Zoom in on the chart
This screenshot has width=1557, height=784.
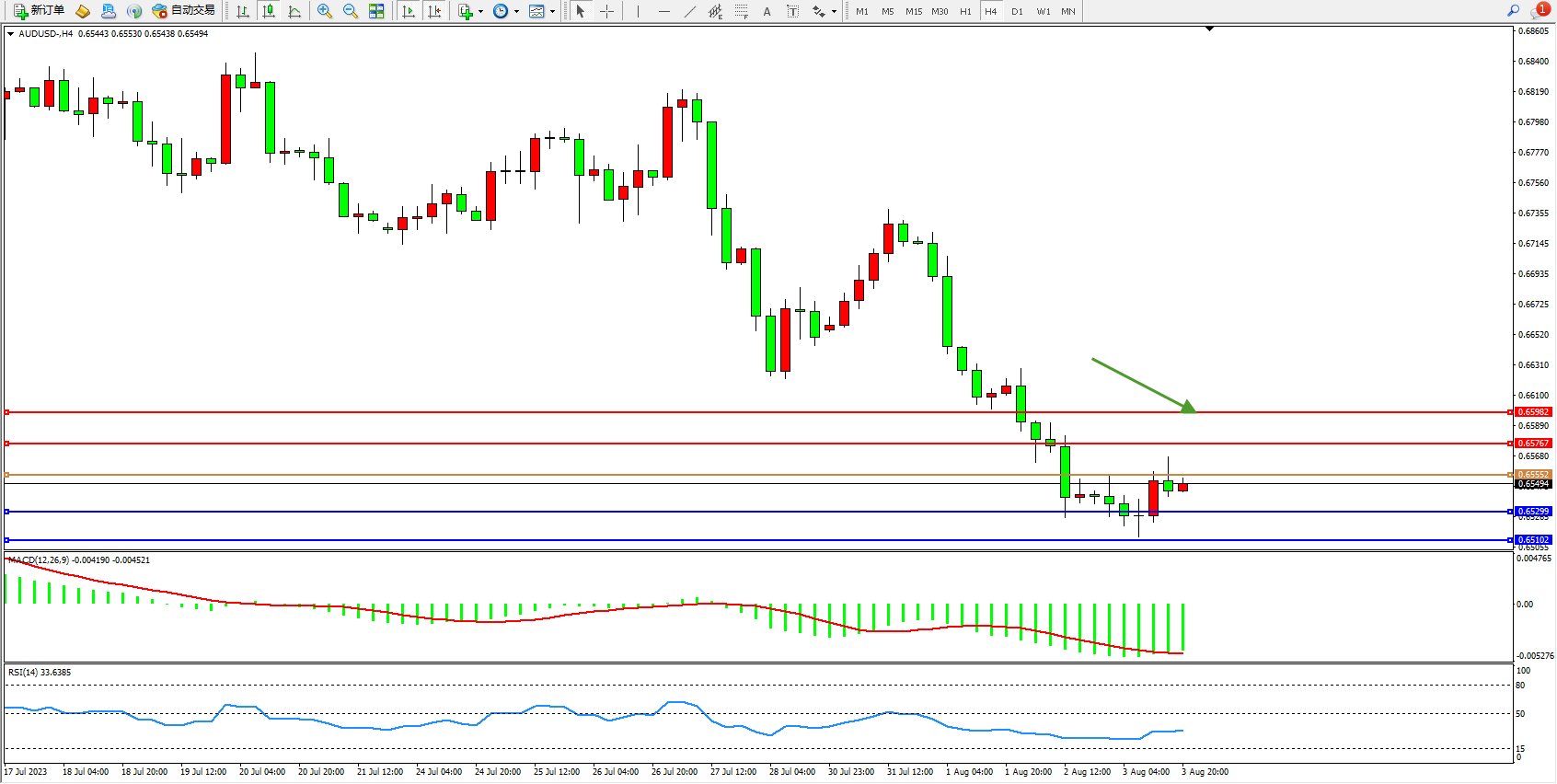coord(324,11)
